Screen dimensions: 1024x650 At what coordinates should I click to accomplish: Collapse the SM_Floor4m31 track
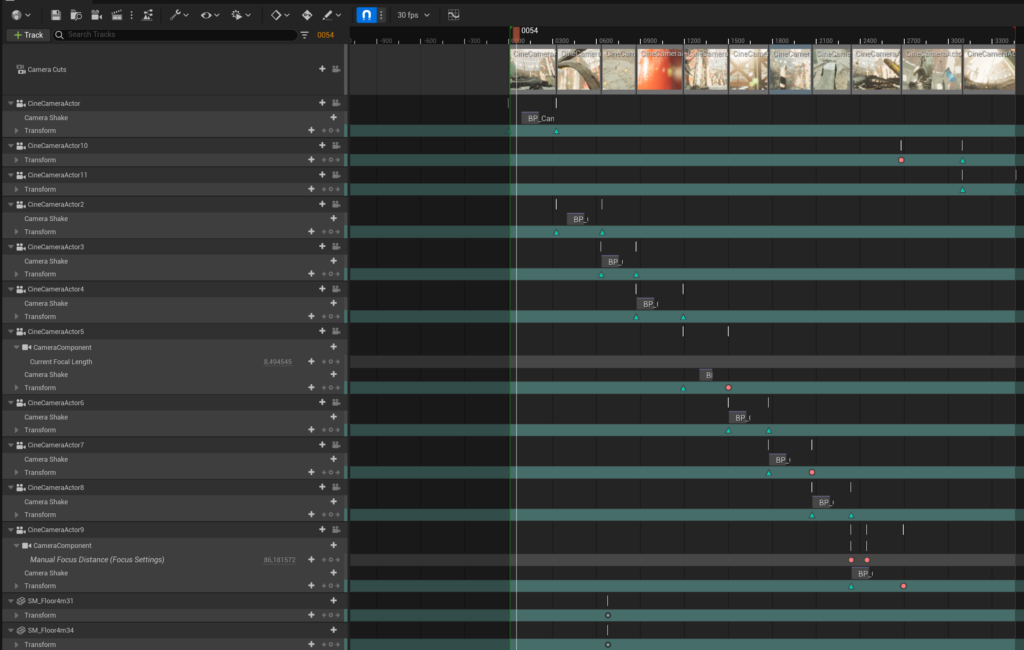(x=10, y=600)
